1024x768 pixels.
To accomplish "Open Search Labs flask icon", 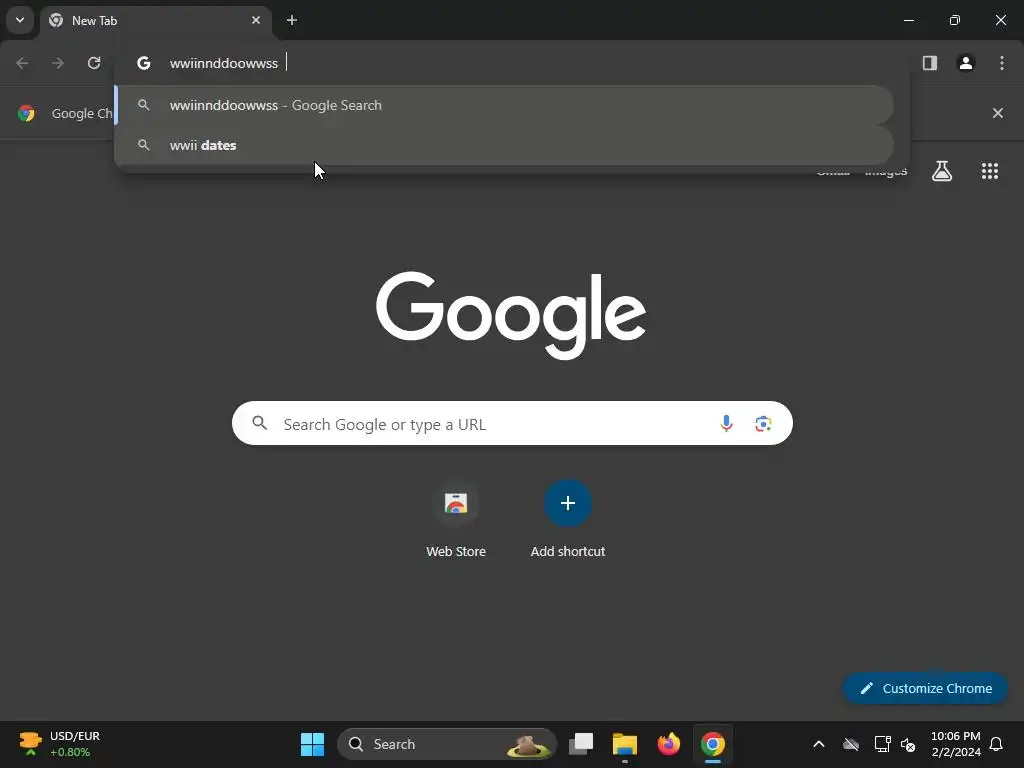I will [x=942, y=171].
